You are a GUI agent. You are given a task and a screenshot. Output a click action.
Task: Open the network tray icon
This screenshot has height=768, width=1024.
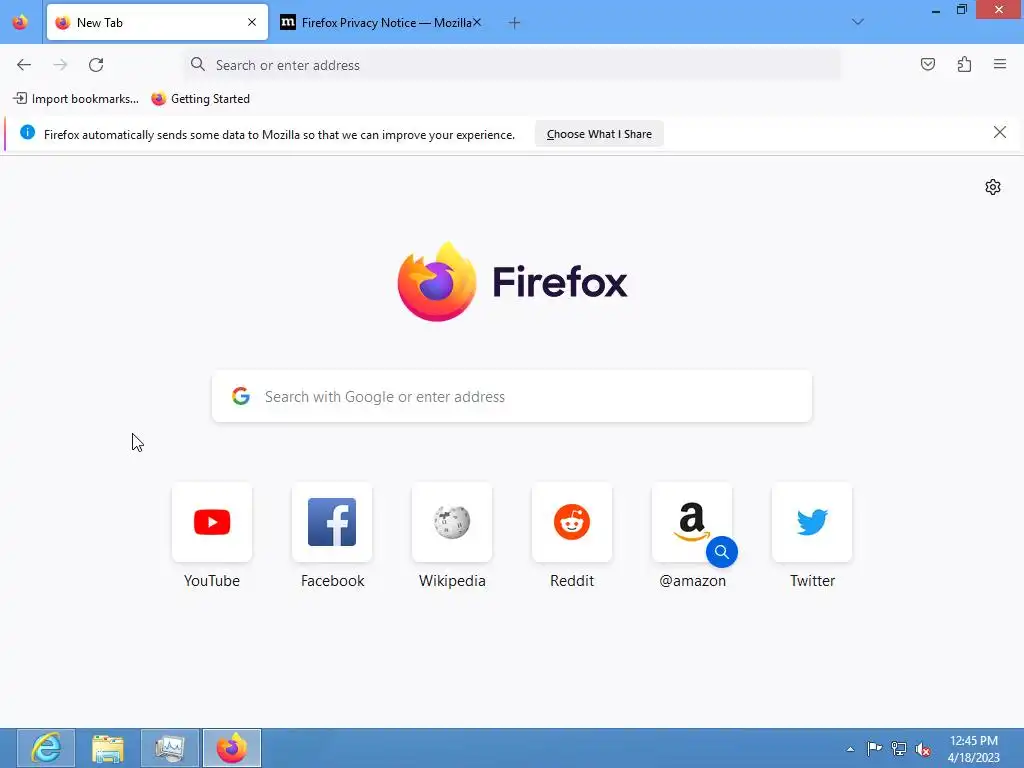[899, 748]
